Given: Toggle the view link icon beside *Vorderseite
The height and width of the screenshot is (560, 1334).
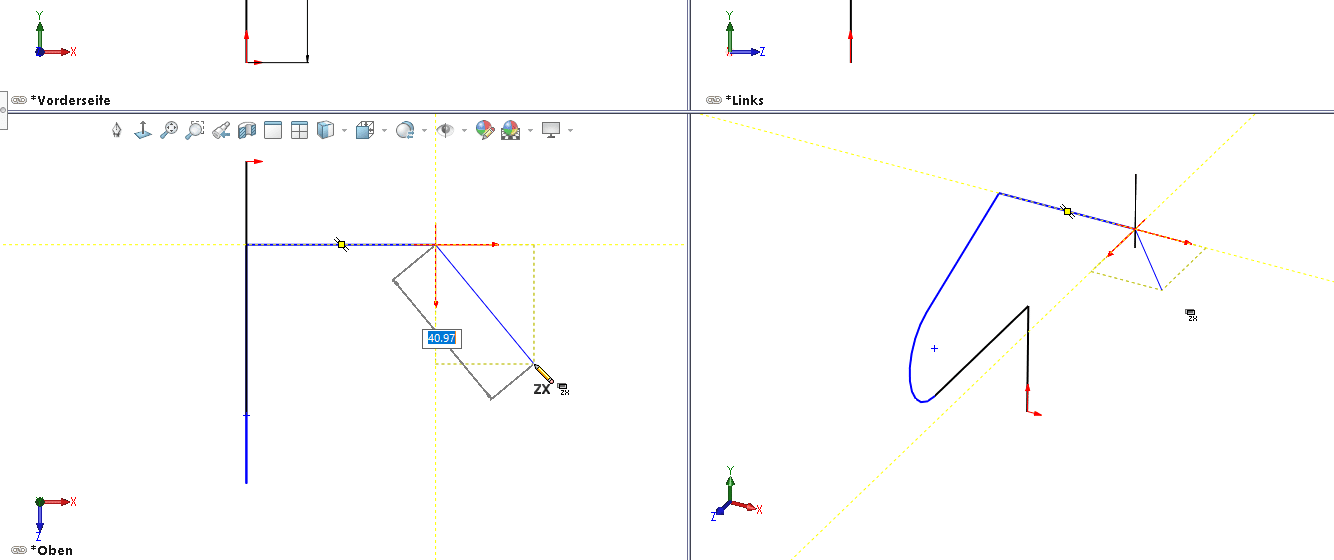Looking at the screenshot, I should pyautogui.click(x=19, y=100).
